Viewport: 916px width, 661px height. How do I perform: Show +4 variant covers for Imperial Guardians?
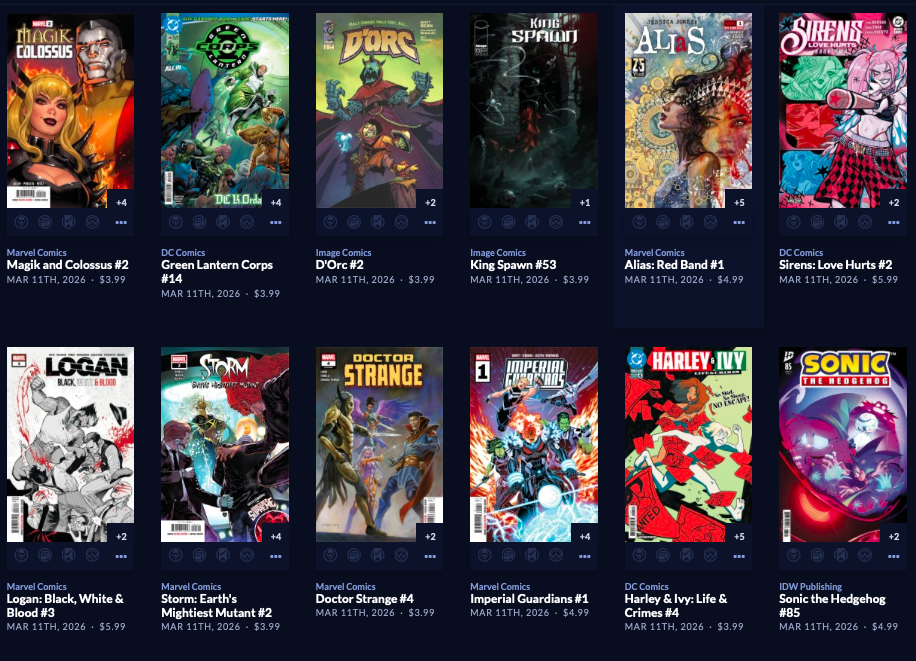pos(585,537)
